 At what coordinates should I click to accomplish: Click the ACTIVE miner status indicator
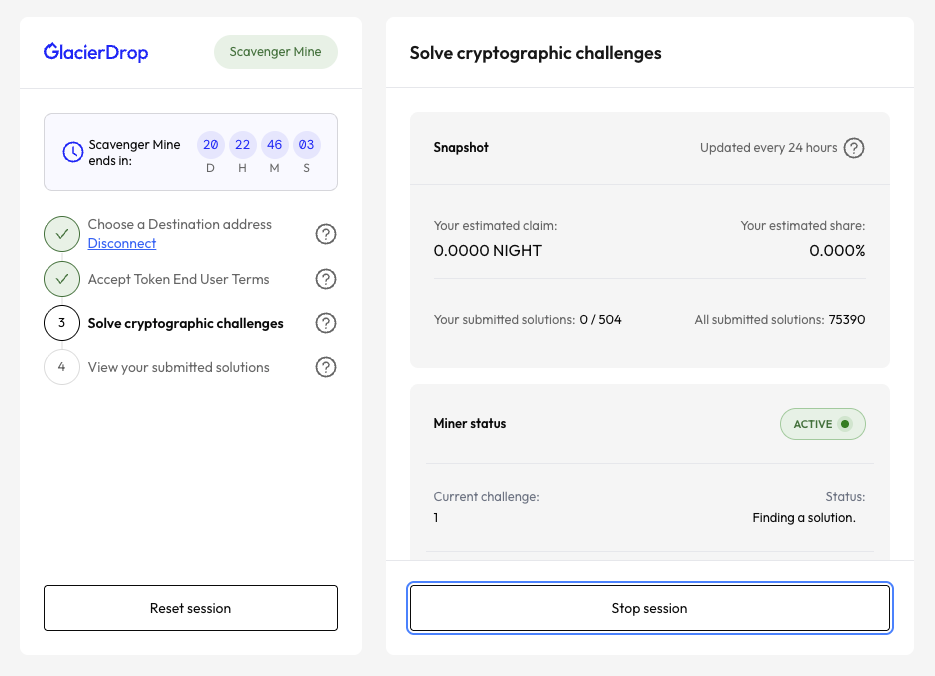click(822, 424)
